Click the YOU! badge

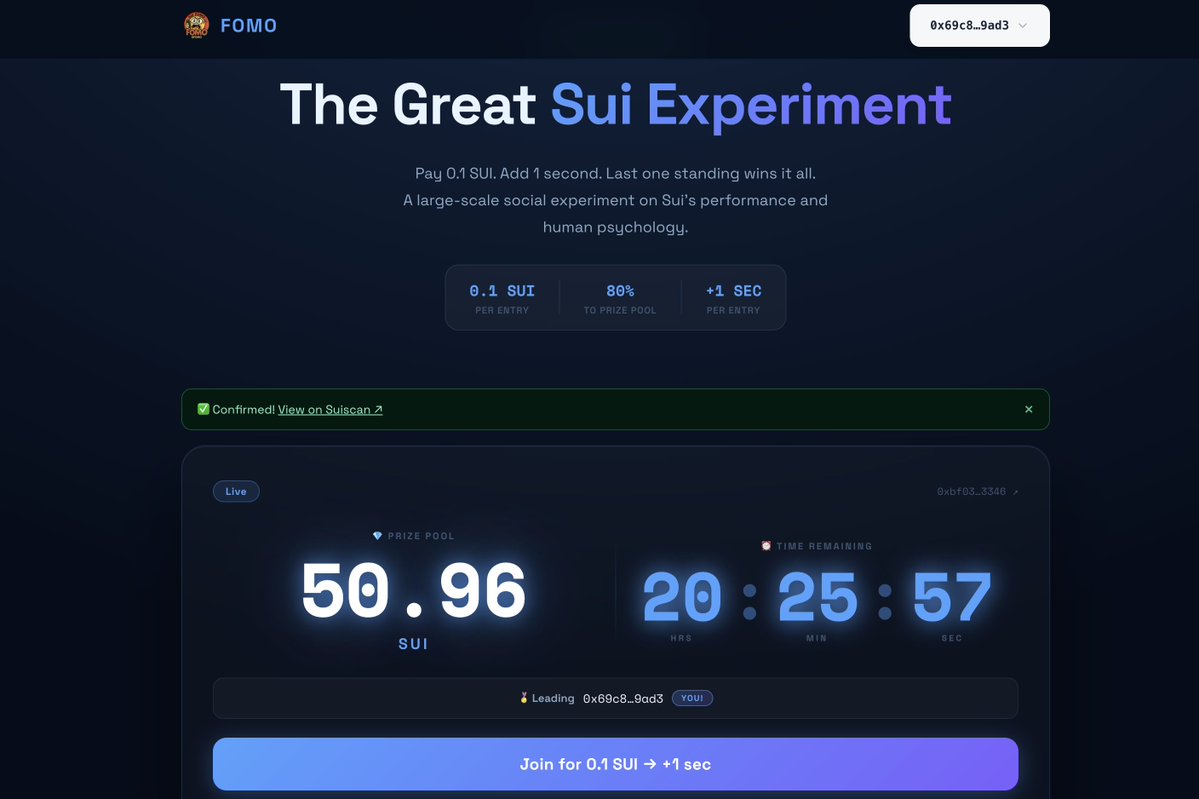tap(692, 698)
